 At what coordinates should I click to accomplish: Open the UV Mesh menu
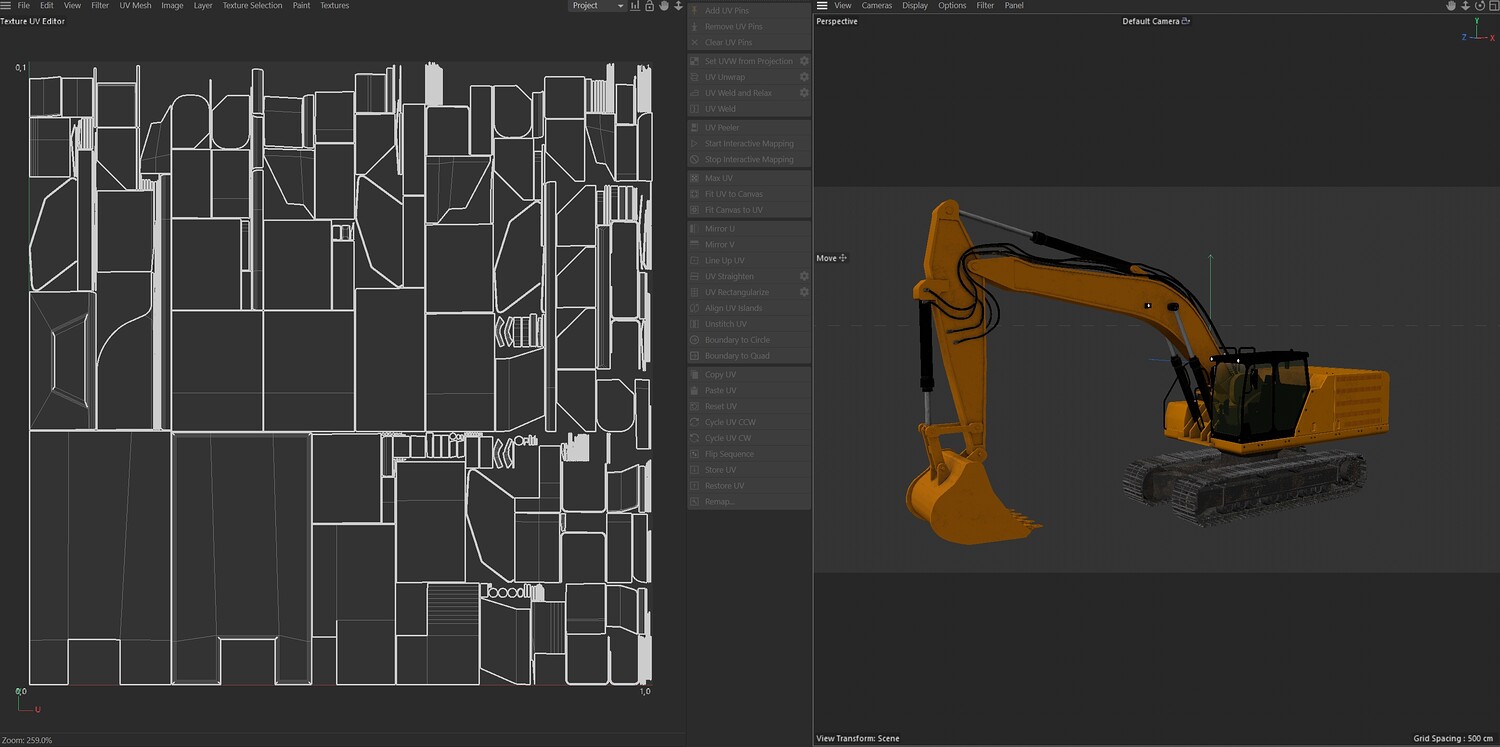pyautogui.click(x=135, y=6)
